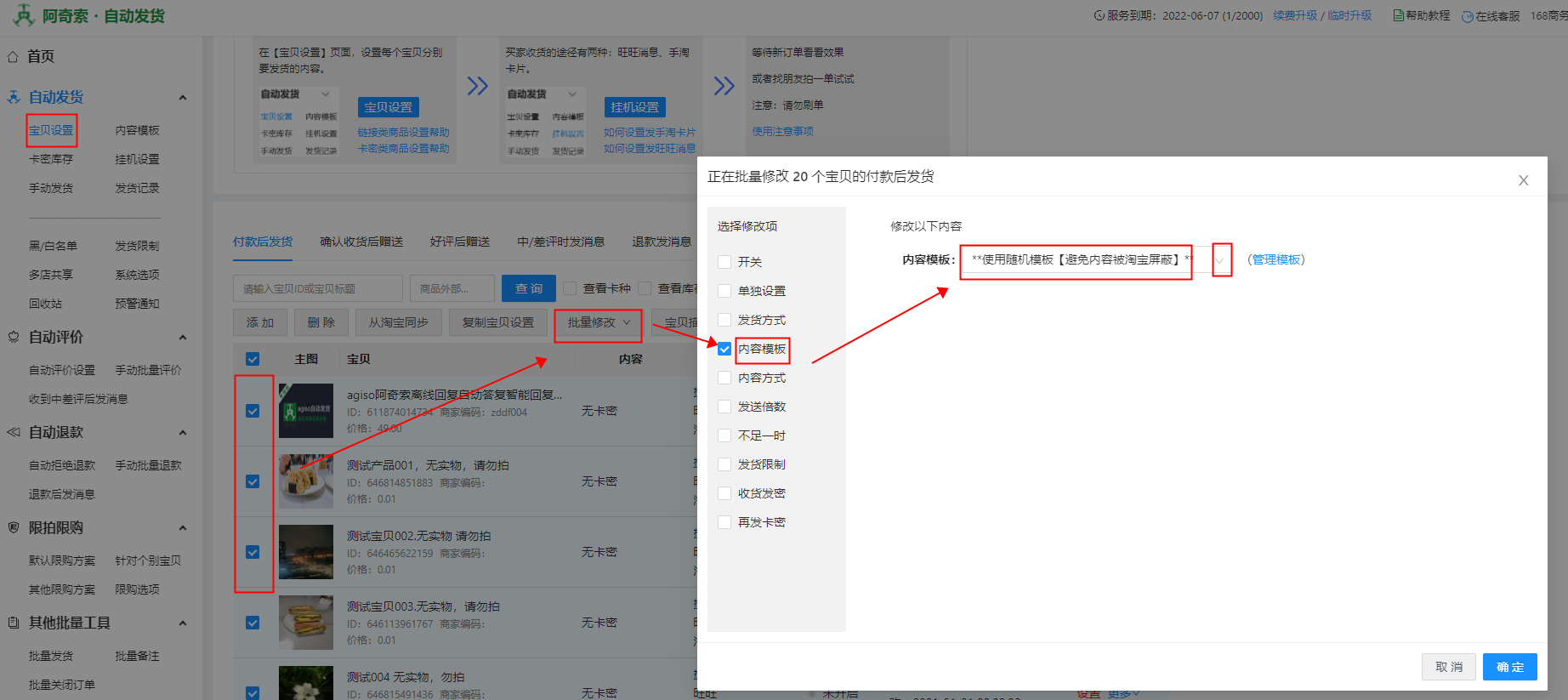Check the 收货发密 option
Image resolution: width=1568 pixels, height=700 pixels.
724,493
